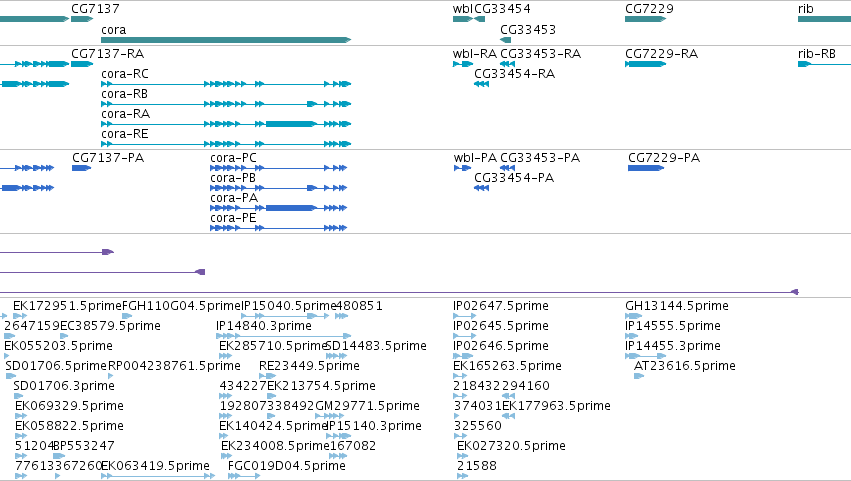The image size is (851, 481).
Task: Click the 325560 feature label
Action: 478,426
